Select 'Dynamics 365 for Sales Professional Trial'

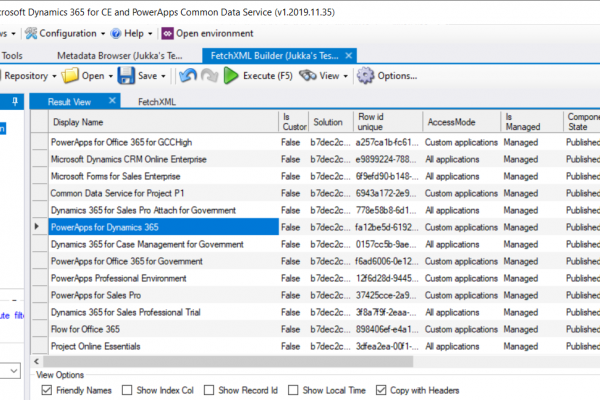point(163,312)
